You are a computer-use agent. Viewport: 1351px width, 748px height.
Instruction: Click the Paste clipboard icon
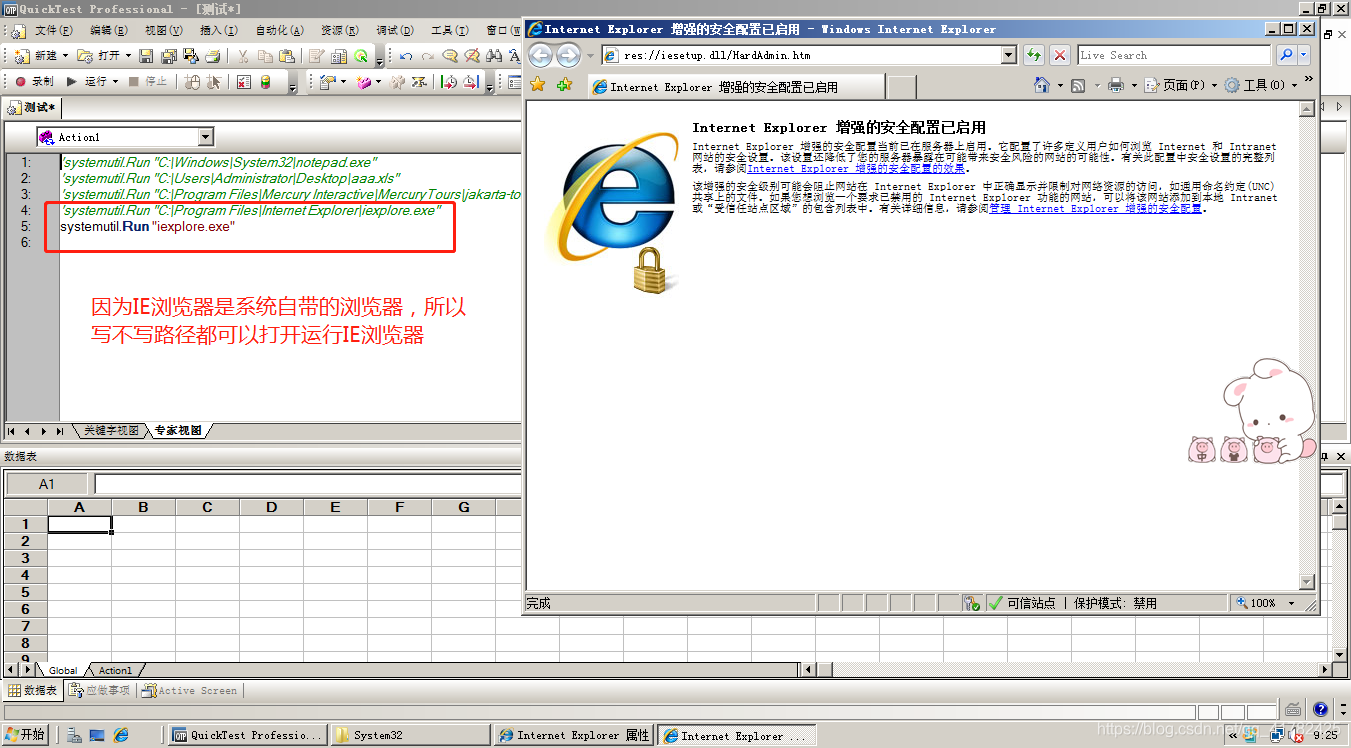click(287, 56)
